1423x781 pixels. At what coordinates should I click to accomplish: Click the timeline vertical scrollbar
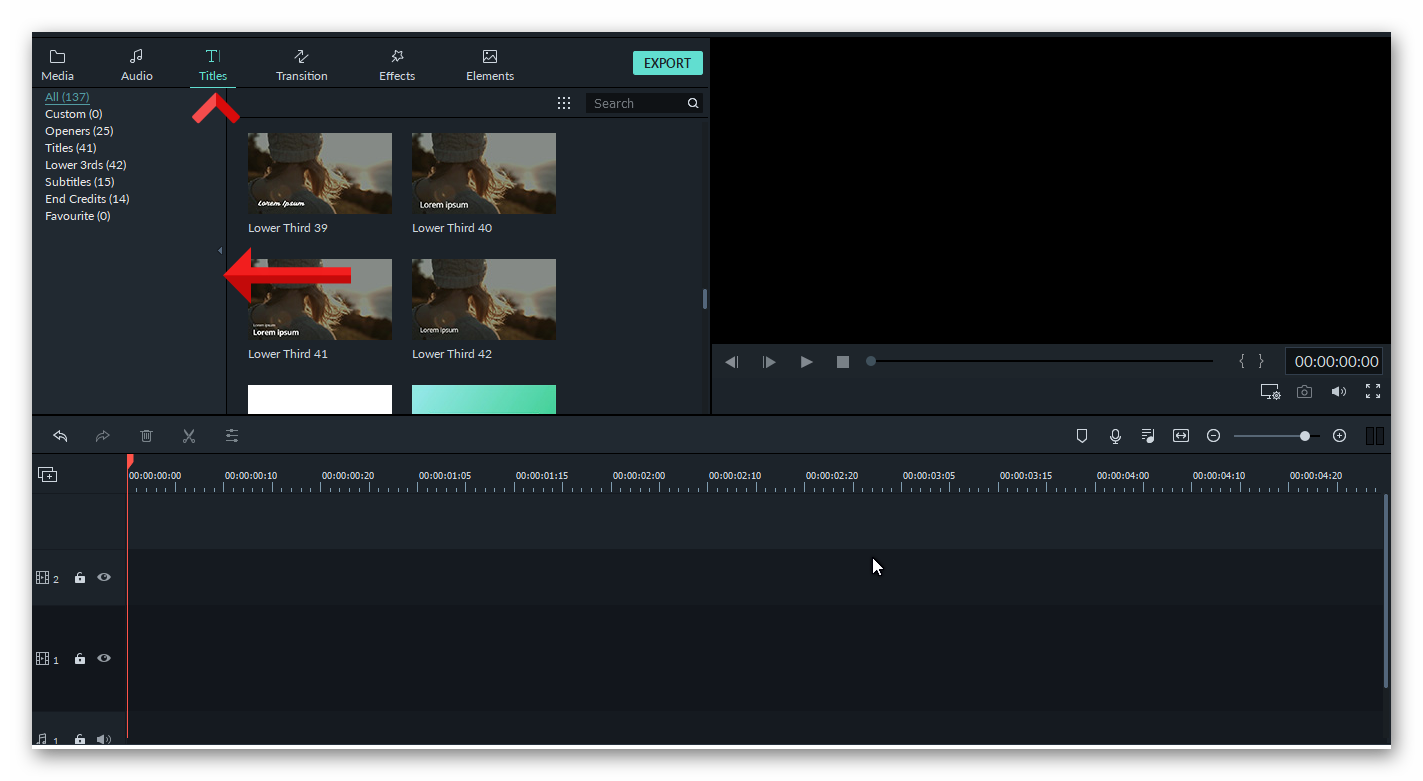(x=1386, y=590)
